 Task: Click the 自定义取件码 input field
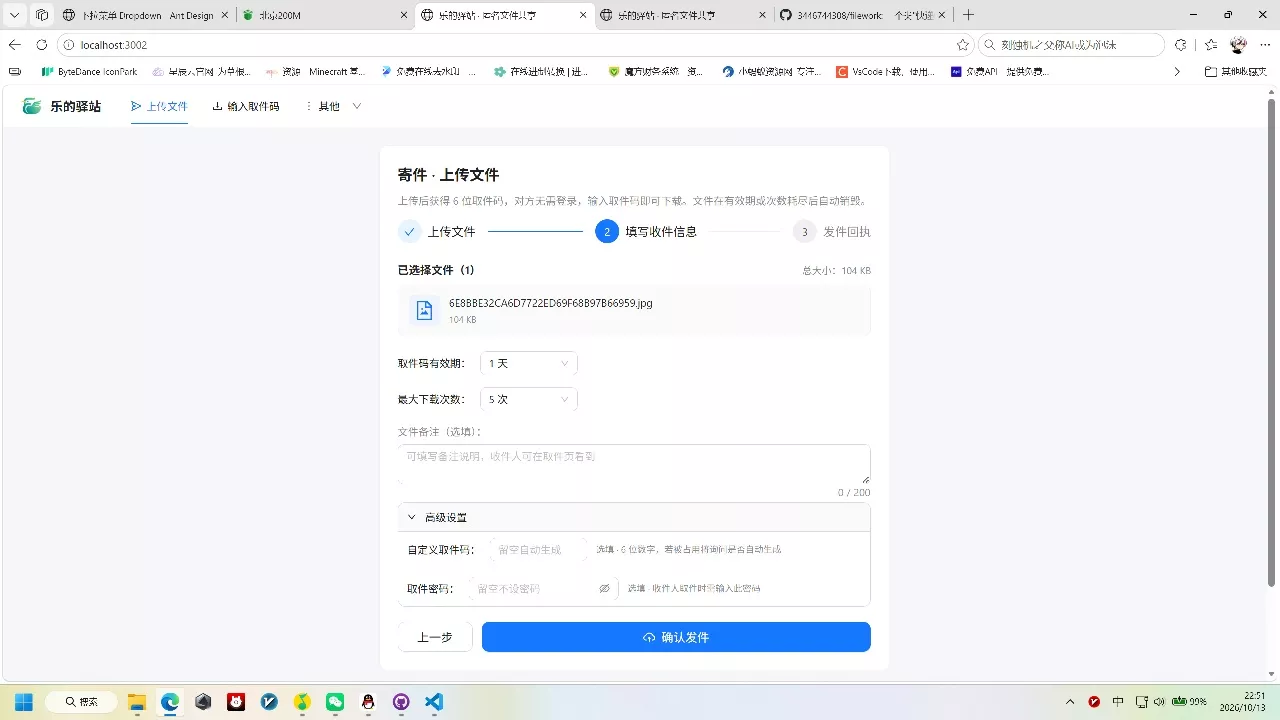538,550
